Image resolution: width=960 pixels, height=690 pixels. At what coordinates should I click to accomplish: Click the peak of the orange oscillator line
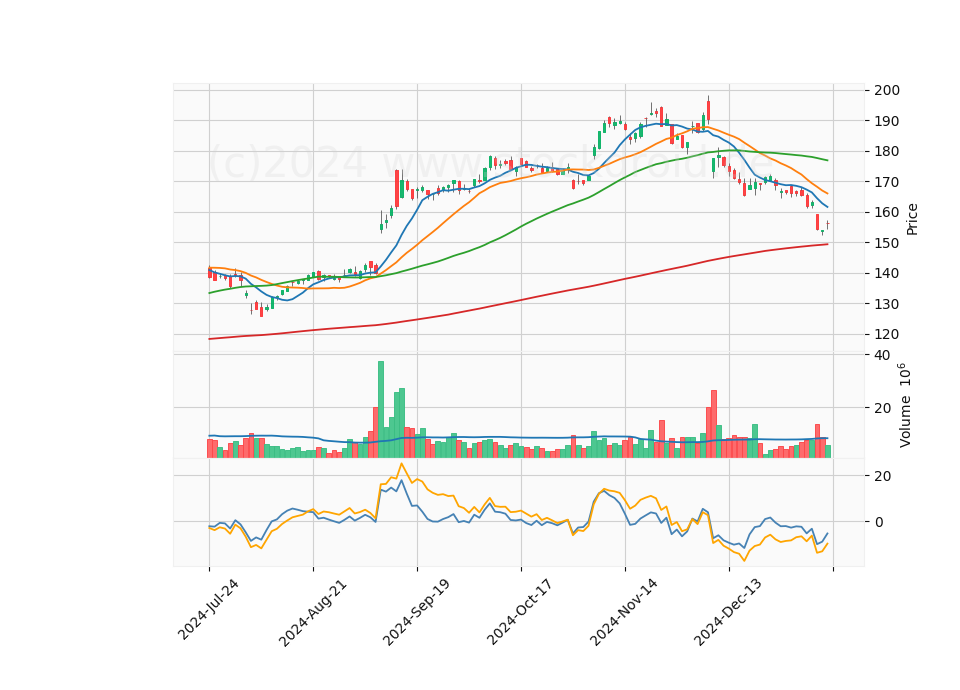pos(402,464)
